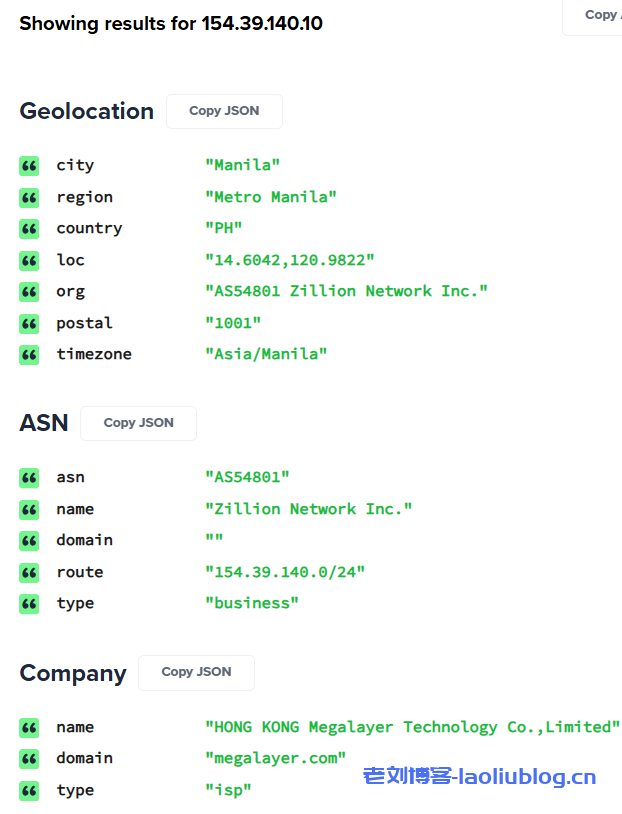Click the 154.39.140.0/24 route value
Image resolution: width=622 pixels, height=814 pixels.
point(285,572)
